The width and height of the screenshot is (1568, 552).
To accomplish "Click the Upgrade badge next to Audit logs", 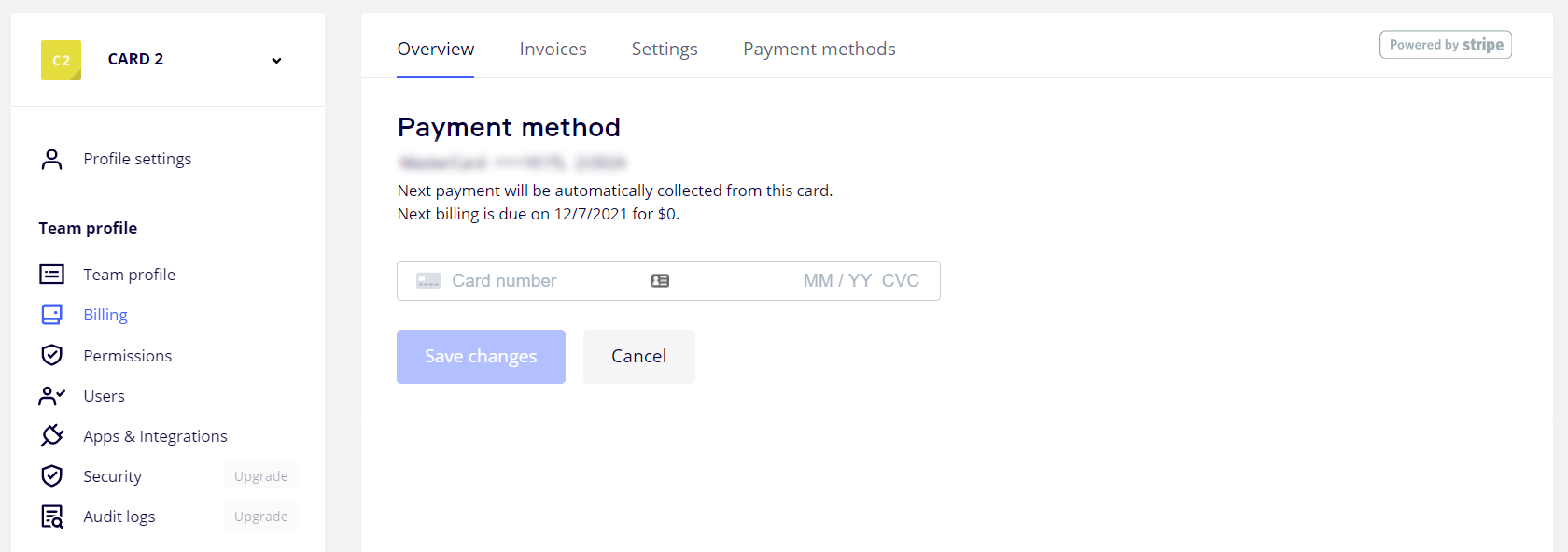I will [260, 517].
